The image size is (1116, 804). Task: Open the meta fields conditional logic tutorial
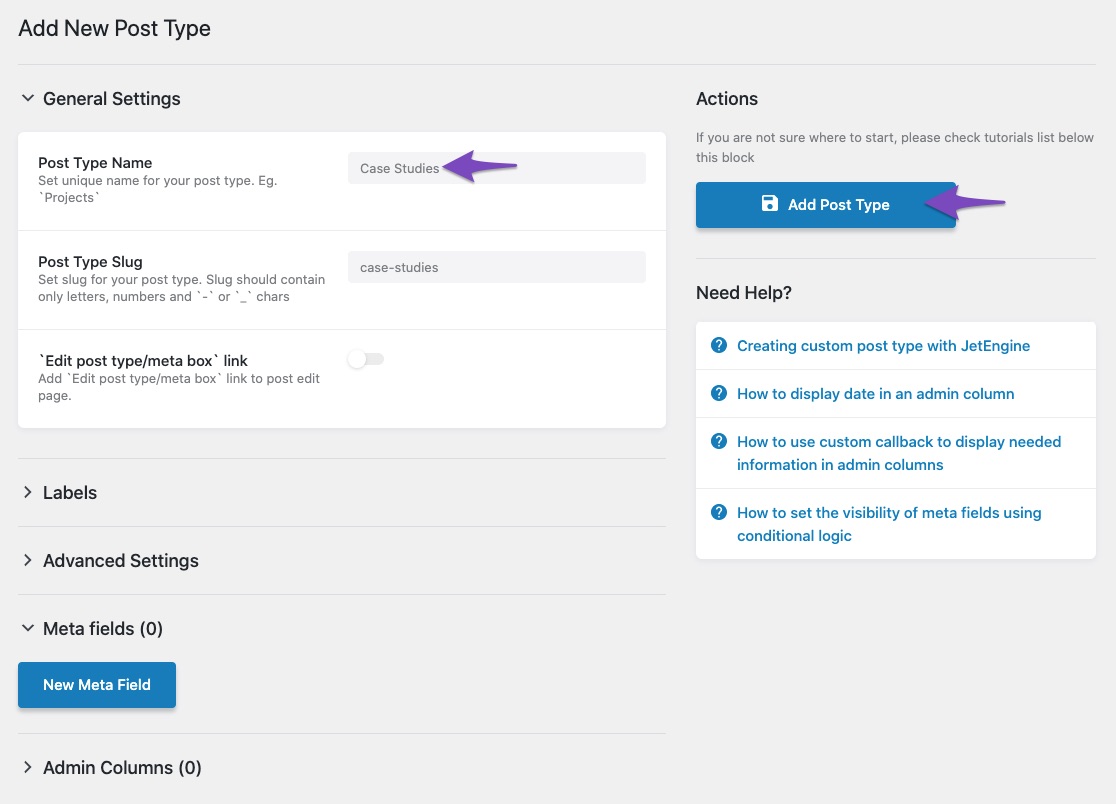(x=889, y=524)
